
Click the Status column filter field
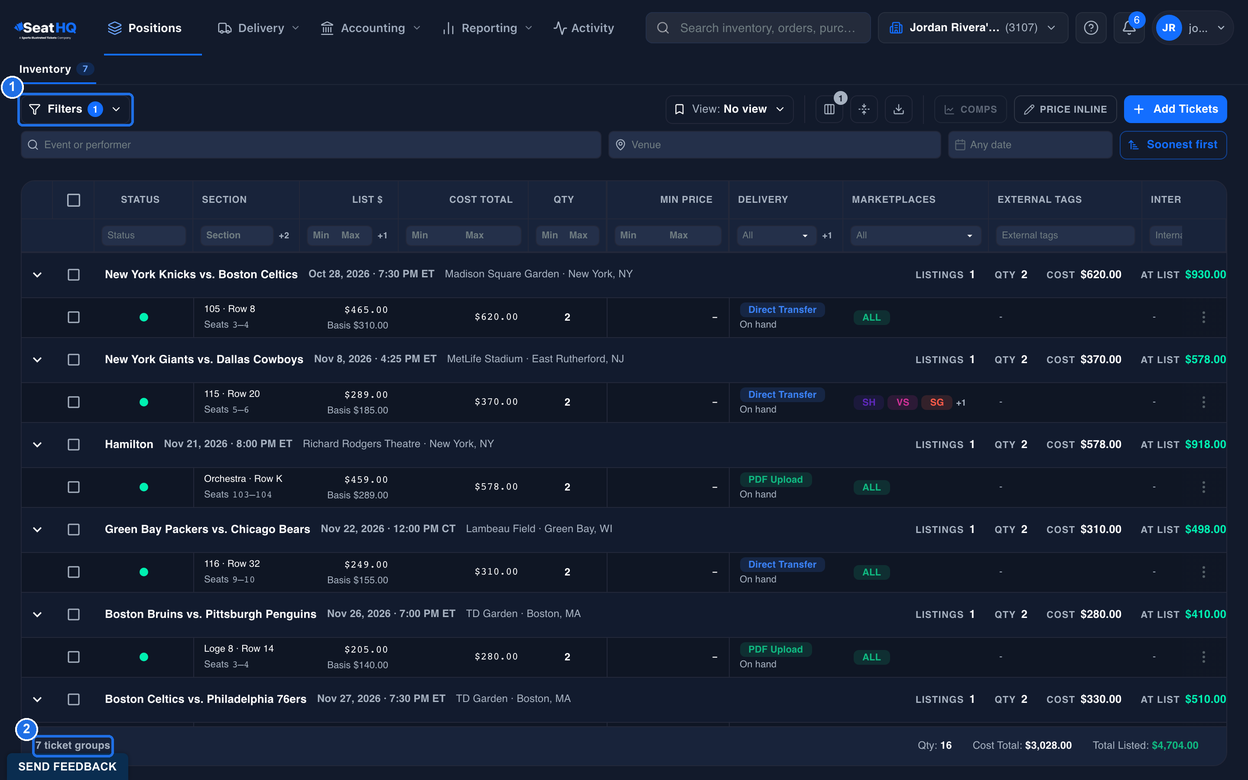143,236
